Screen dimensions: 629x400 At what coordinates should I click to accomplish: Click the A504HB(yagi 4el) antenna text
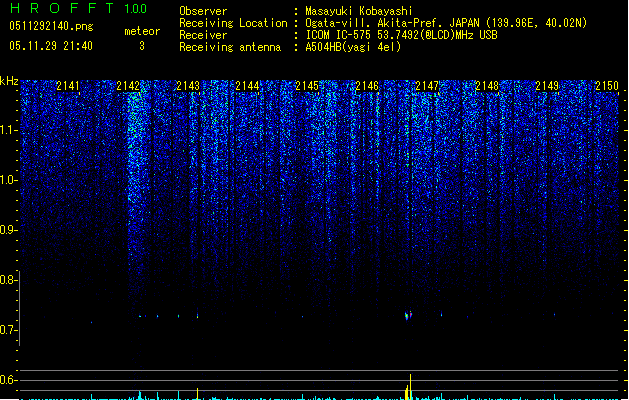point(353,47)
